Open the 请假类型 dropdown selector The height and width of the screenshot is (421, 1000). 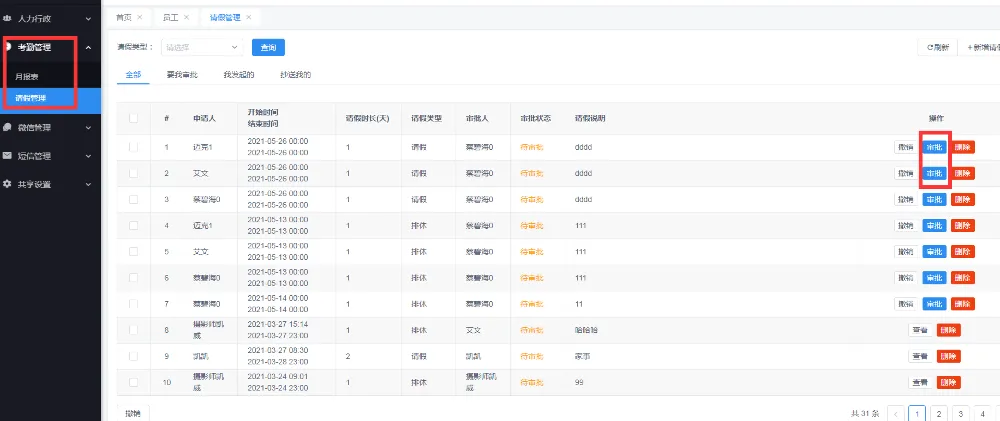tap(200, 47)
